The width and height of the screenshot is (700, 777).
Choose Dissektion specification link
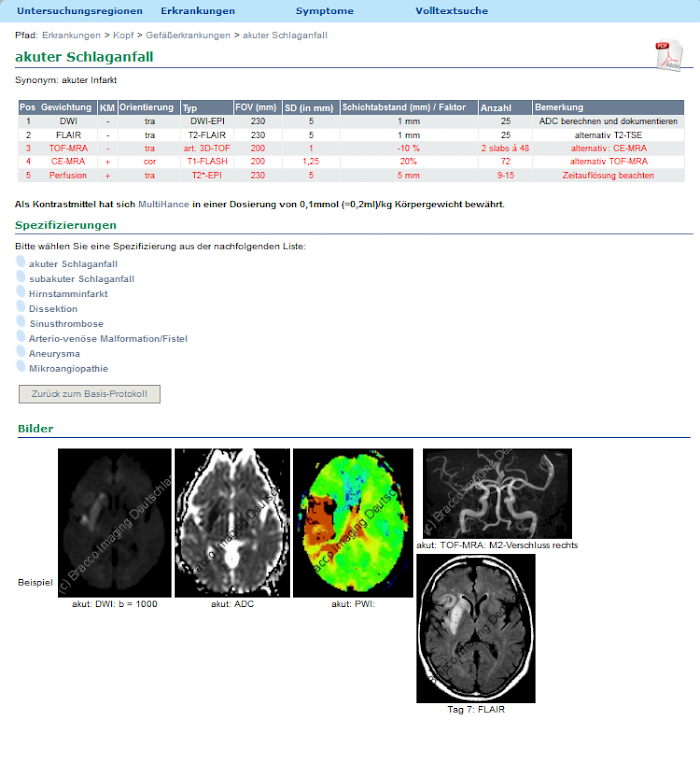pyautogui.click(x=53, y=309)
